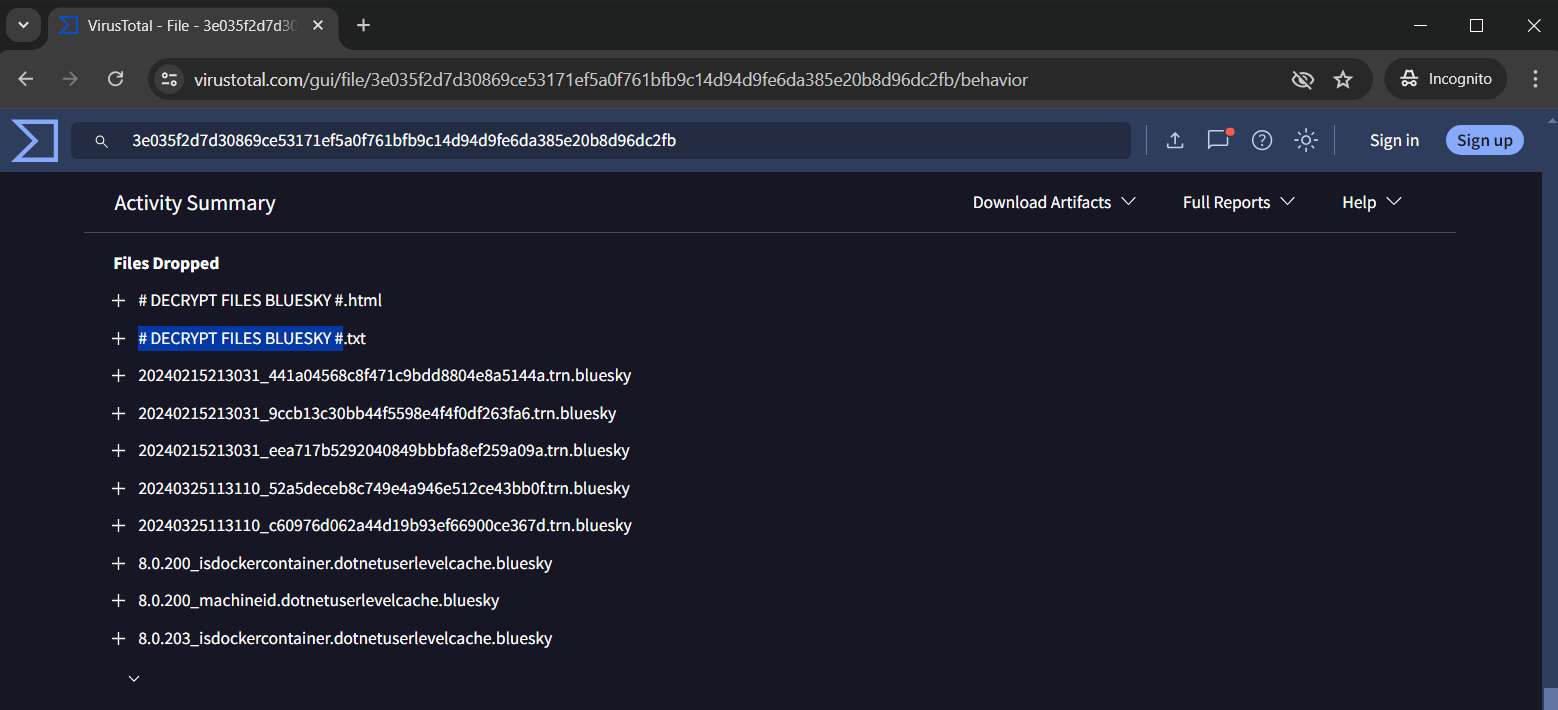Toggle the light theme sun icon
The height and width of the screenshot is (710, 1558).
click(x=1305, y=141)
